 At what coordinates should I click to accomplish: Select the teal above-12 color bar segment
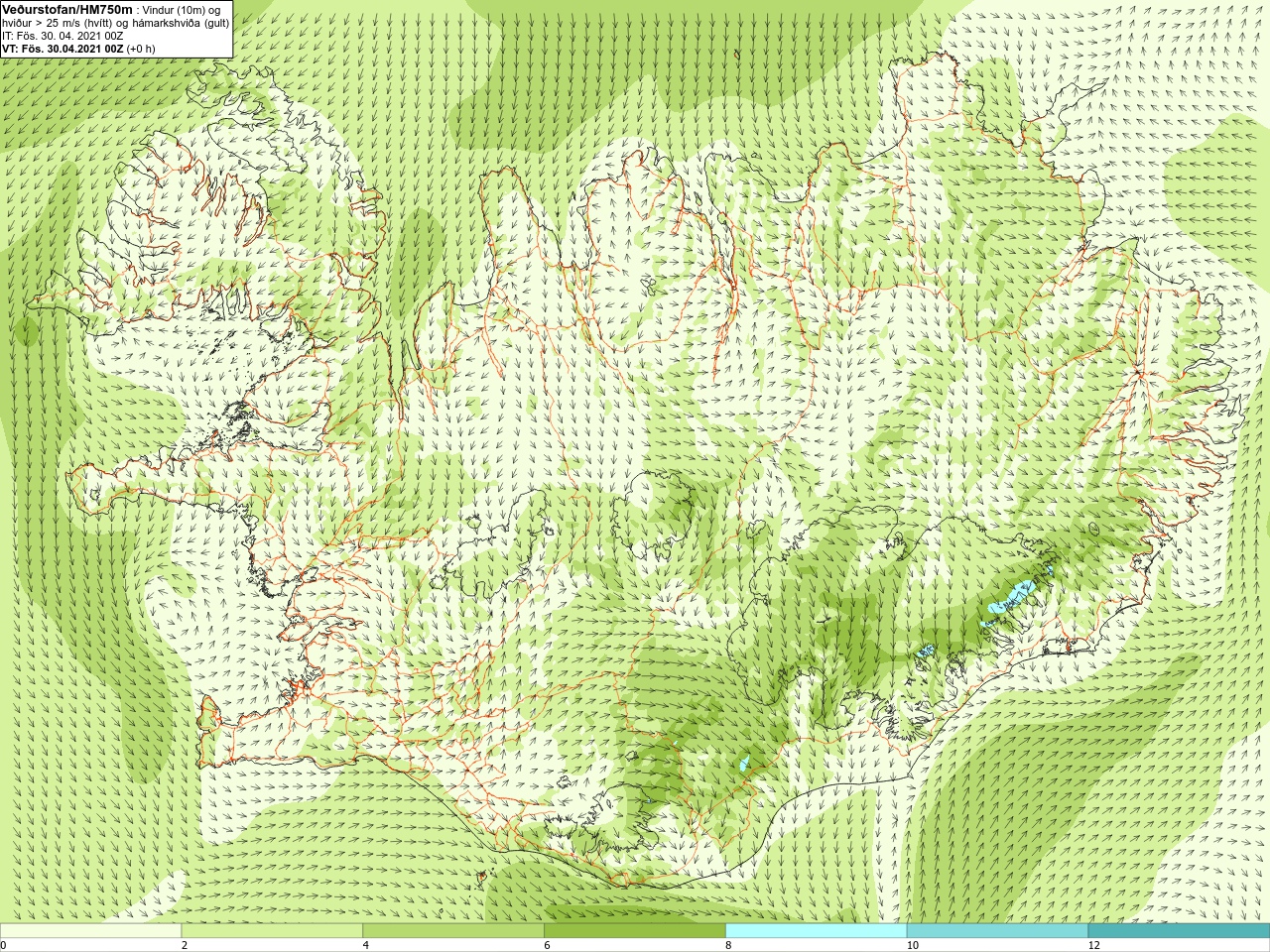[x=1179, y=931]
